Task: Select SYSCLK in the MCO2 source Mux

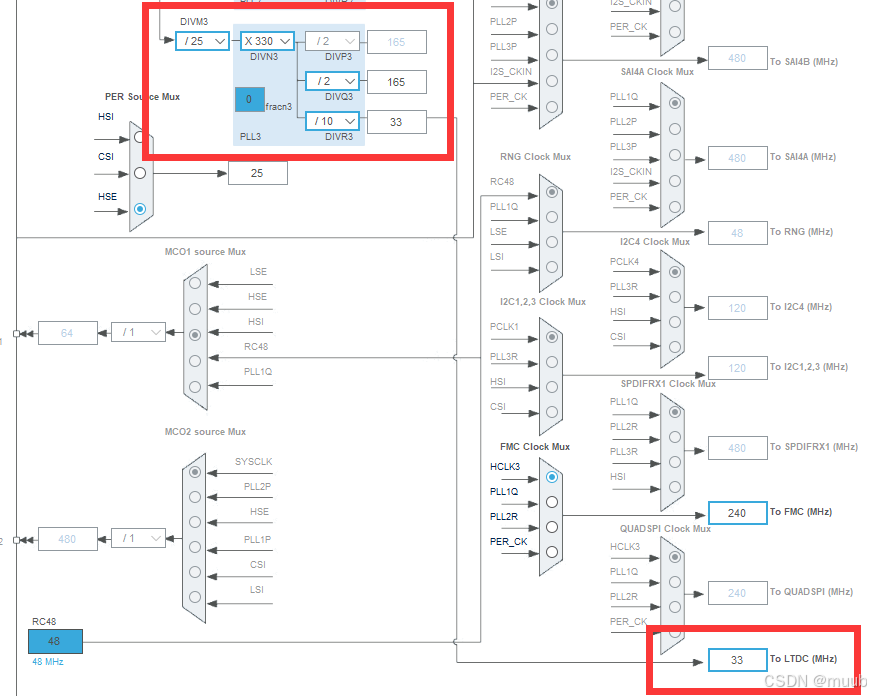Action: [194, 470]
